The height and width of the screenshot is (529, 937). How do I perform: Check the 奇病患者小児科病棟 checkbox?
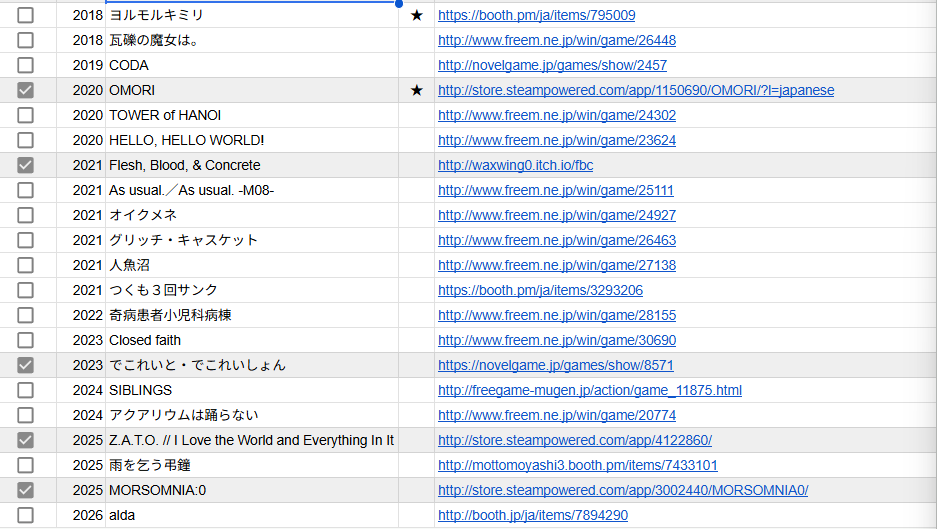pos(25,315)
